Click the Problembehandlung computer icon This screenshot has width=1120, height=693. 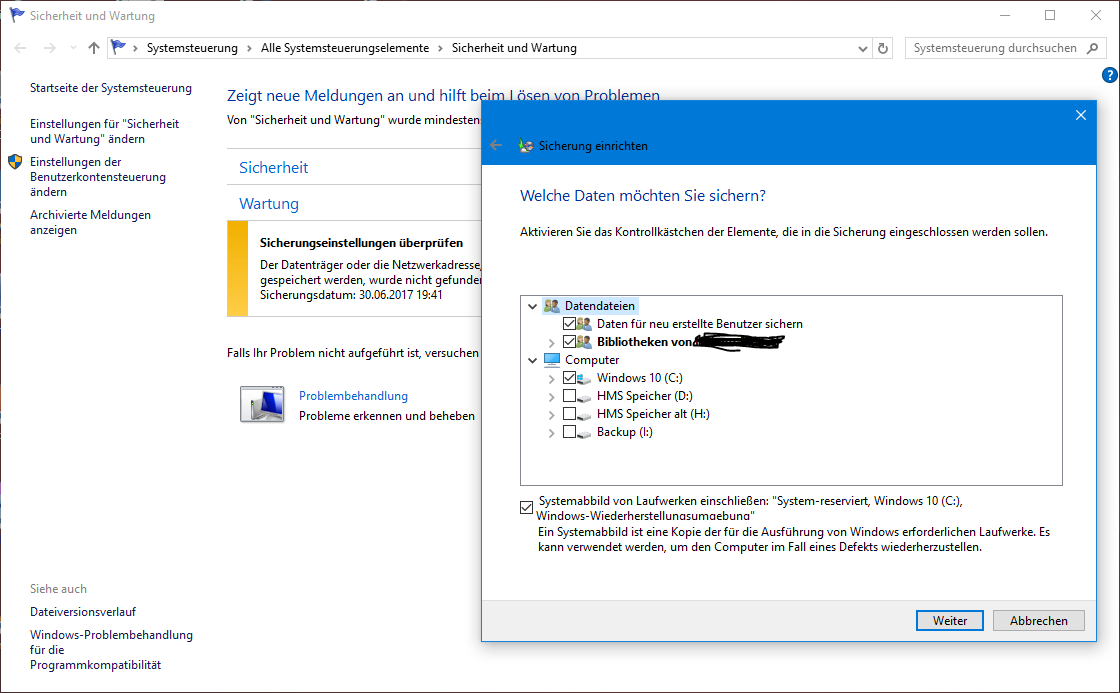(261, 404)
